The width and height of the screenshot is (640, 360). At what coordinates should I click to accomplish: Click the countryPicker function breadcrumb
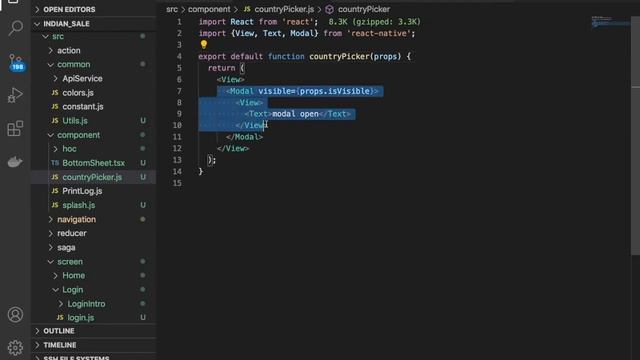[x=358, y=9]
